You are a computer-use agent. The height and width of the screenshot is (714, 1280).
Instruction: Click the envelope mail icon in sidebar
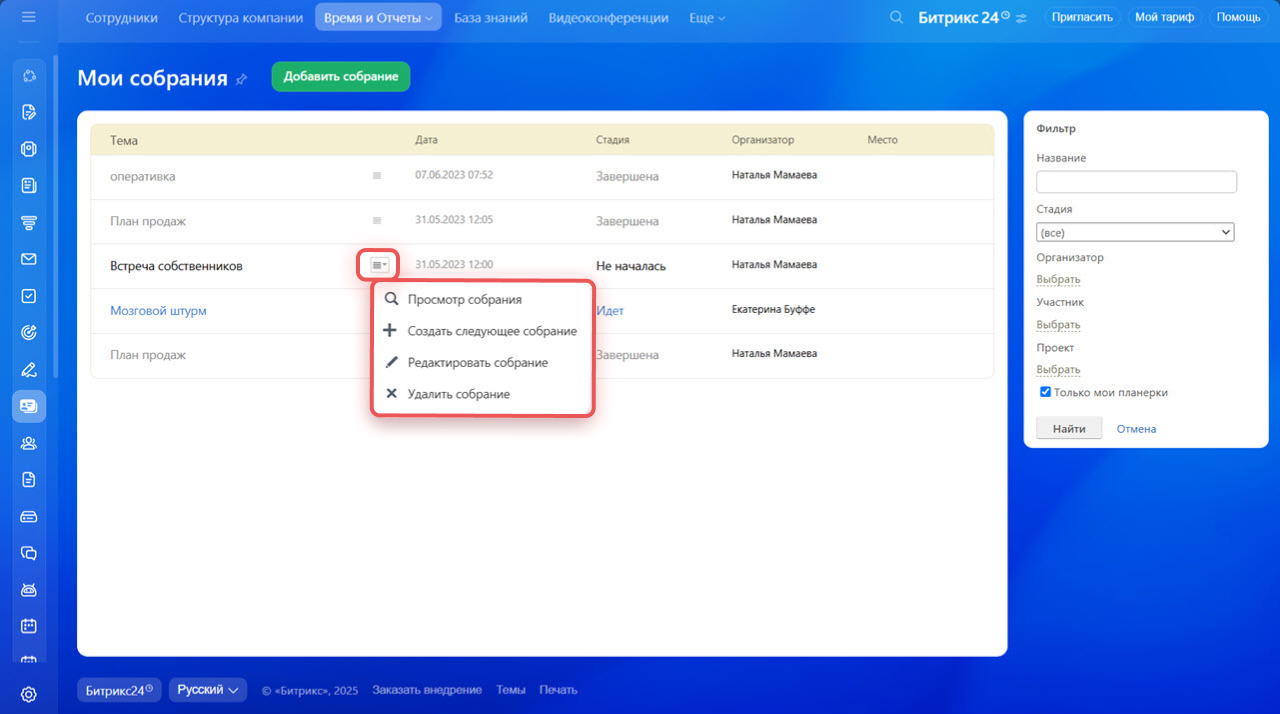coord(29,259)
